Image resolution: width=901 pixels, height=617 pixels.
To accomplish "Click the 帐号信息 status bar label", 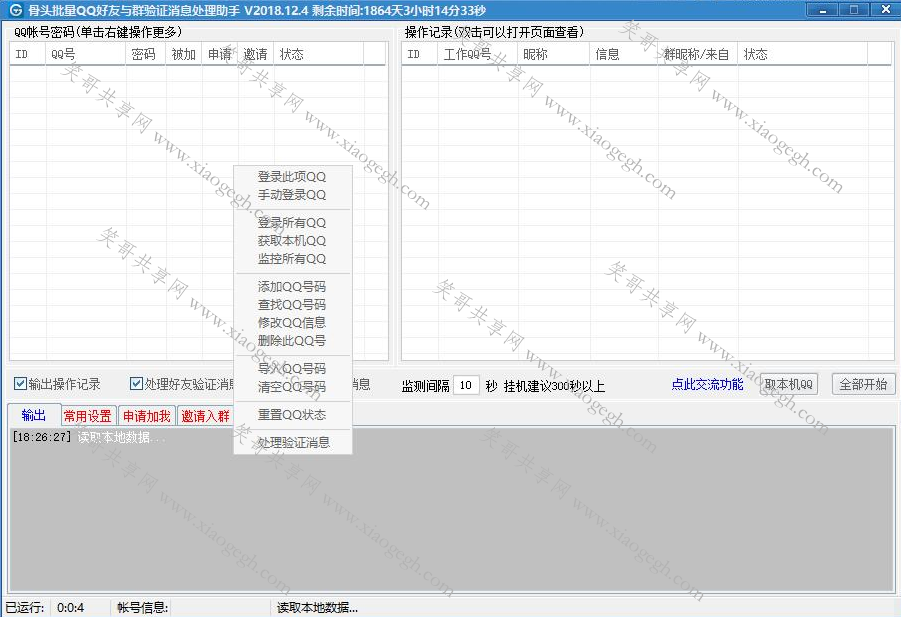I will (x=143, y=608).
